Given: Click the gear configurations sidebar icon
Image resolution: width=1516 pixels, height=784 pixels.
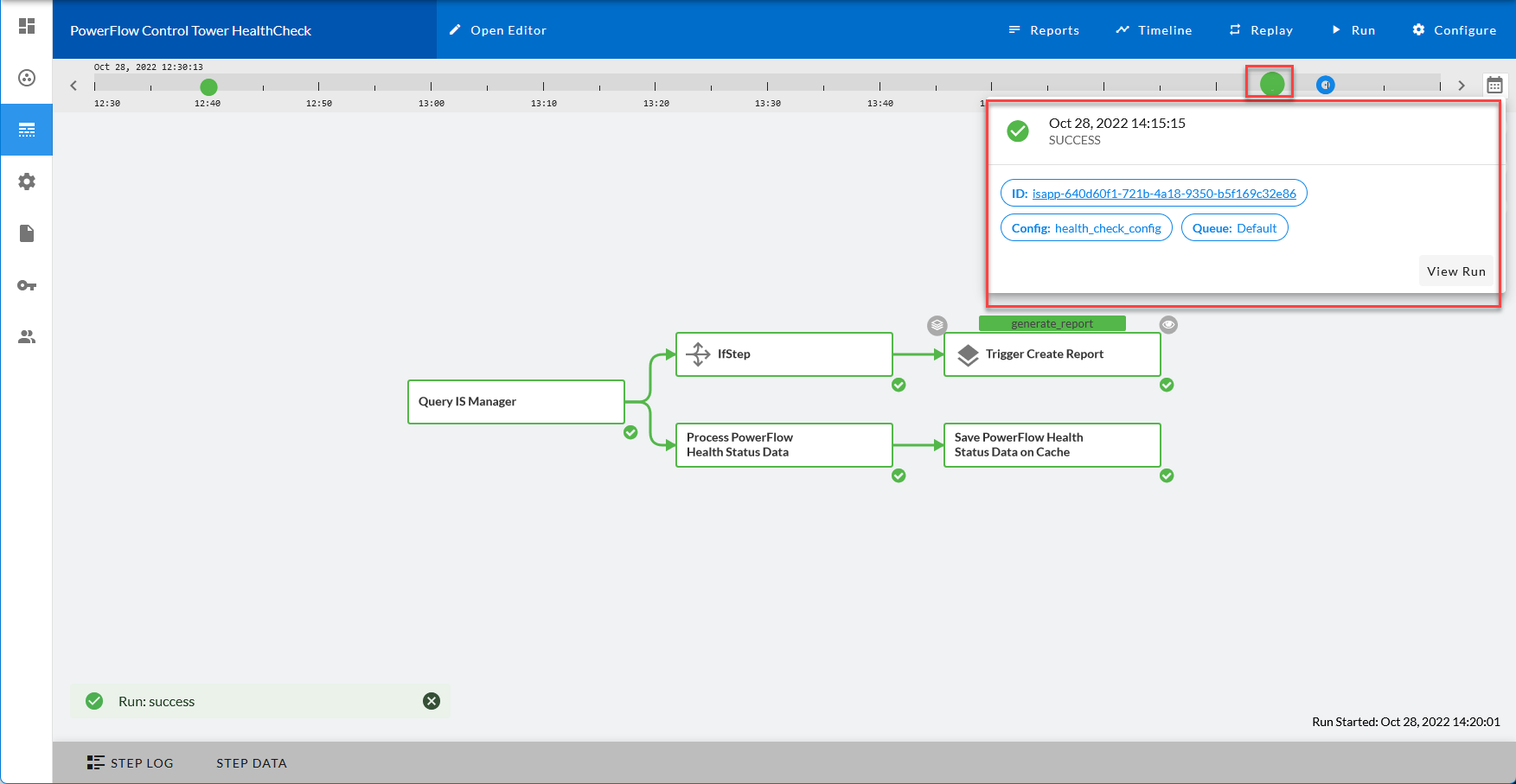Looking at the screenshot, I should pos(27,182).
